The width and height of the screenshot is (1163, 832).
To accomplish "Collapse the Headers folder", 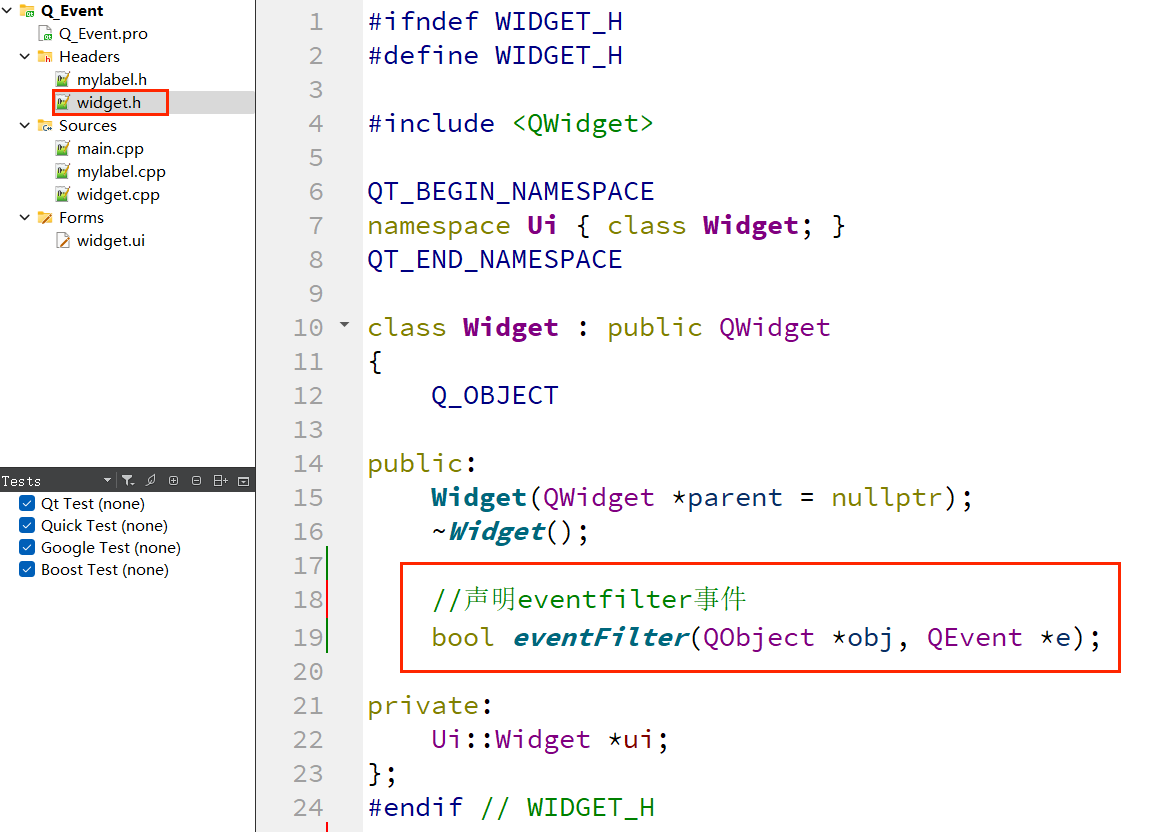I will coord(24,56).
